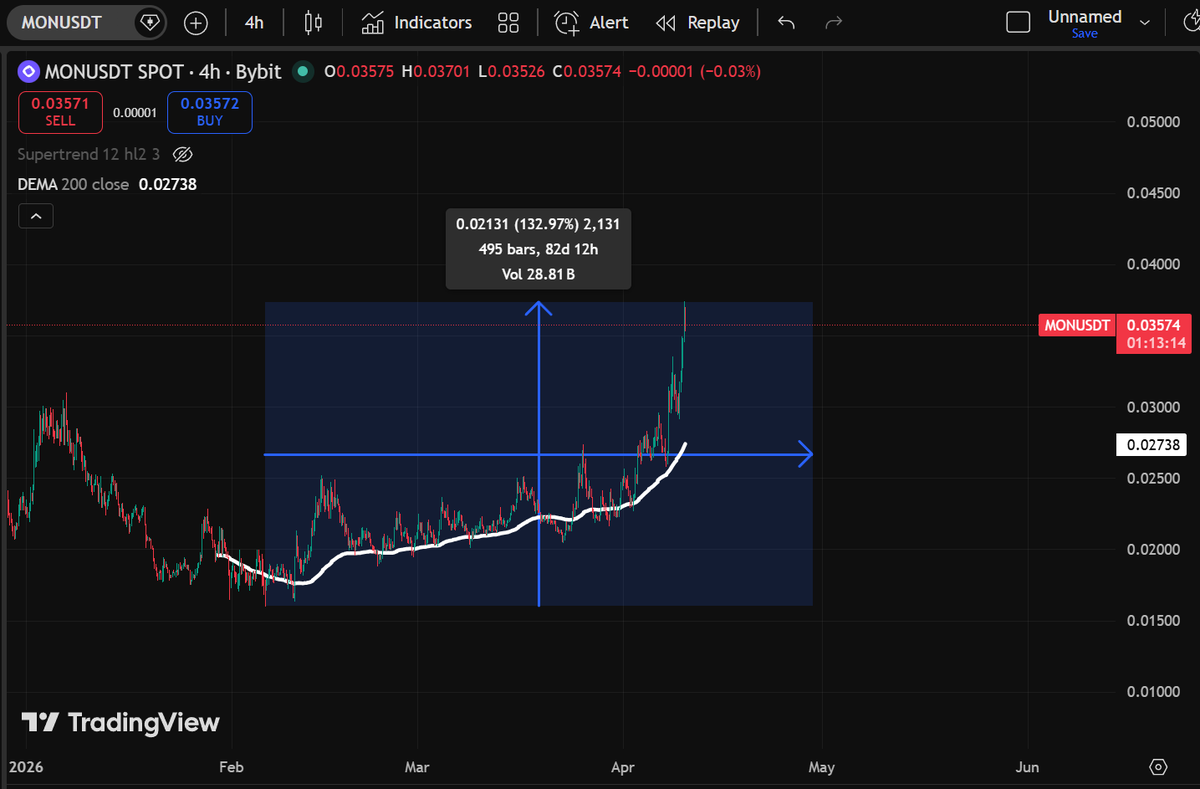Image resolution: width=1200 pixels, height=789 pixels.
Task: Click the diamond badge beside MONUSDT
Action: pyautogui.click(x=149, y=22)
